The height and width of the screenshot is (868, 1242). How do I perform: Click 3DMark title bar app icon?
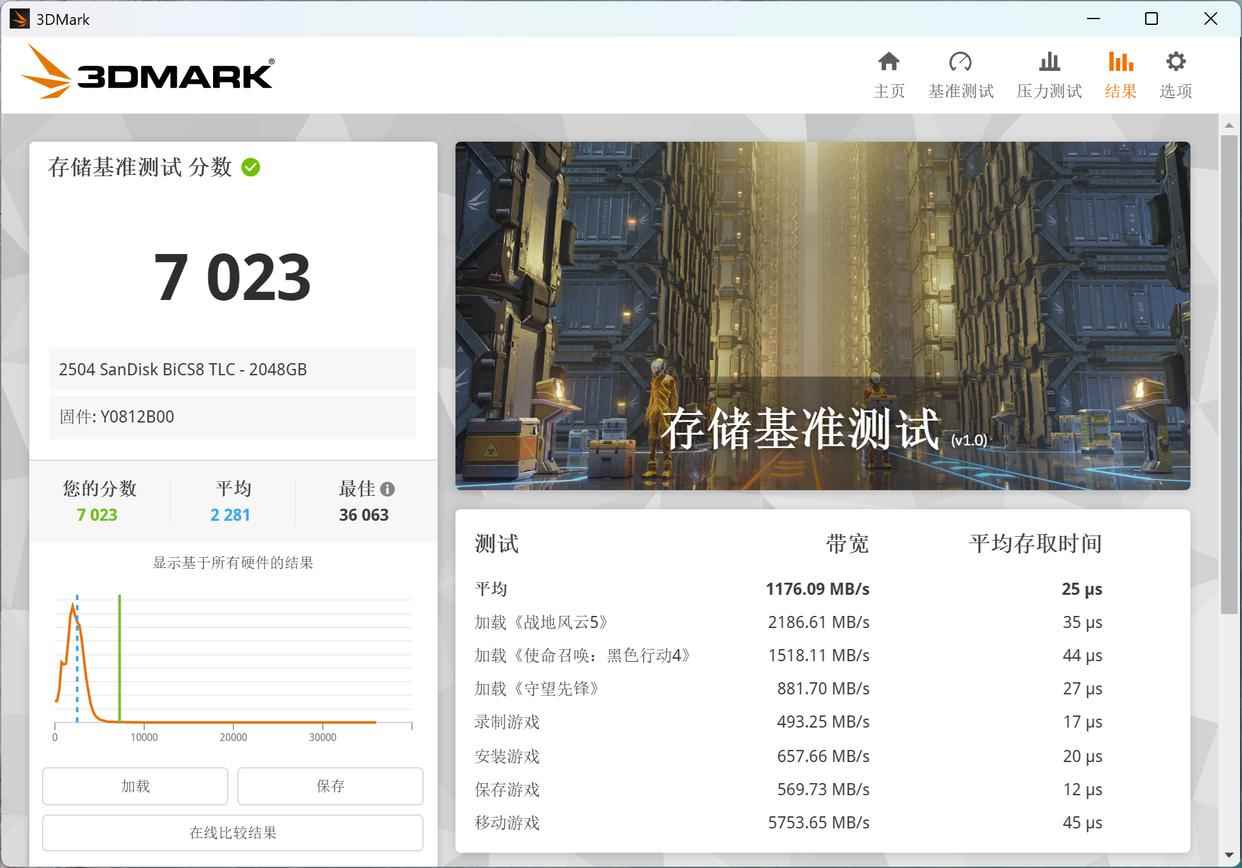[x=19, y=19]
